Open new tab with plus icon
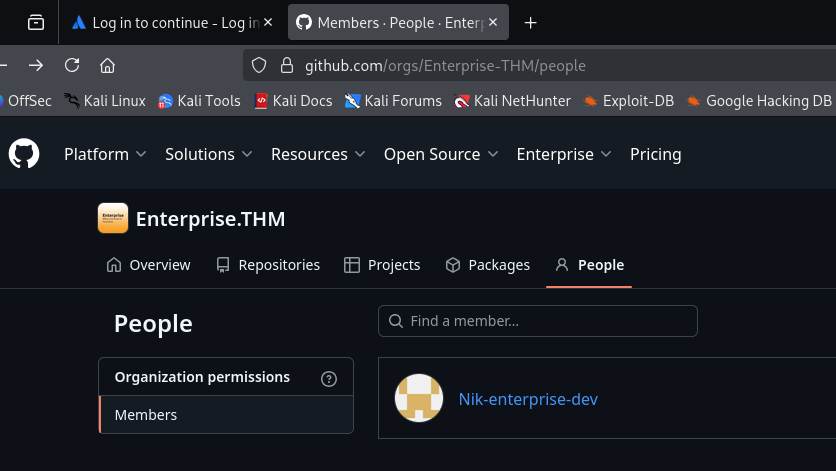This screenshot has width=836, height=471. click(531, 22)
